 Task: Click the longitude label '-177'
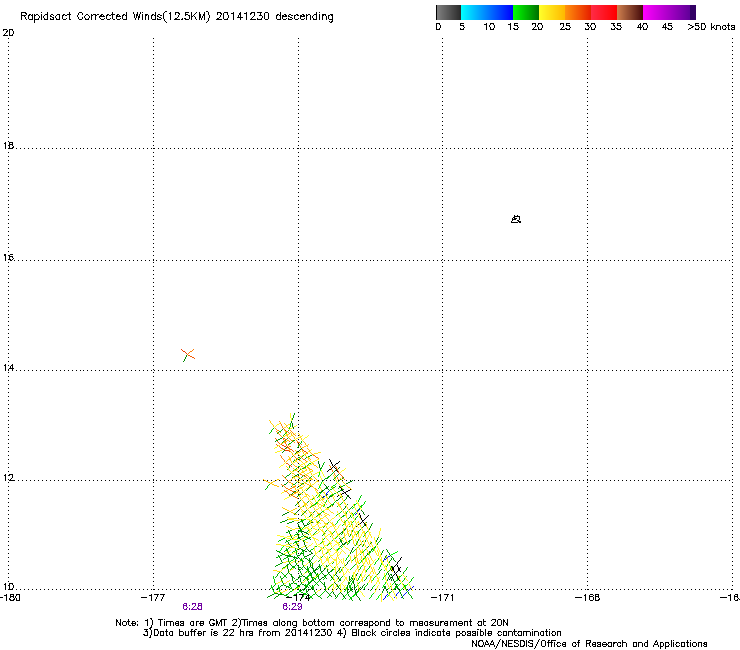(x=153, y=598)
